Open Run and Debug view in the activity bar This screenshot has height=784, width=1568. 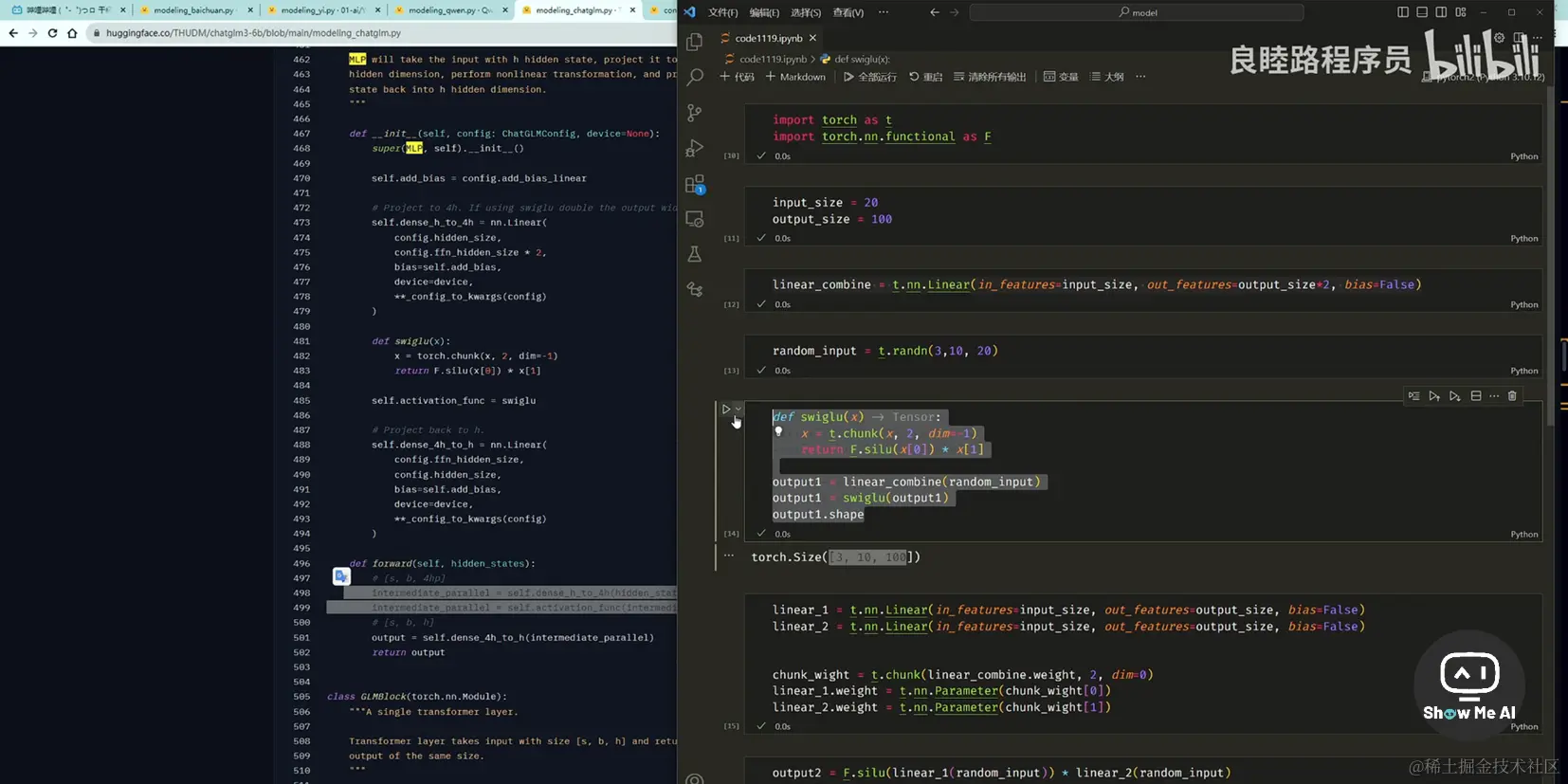click(x=695, y=148)
